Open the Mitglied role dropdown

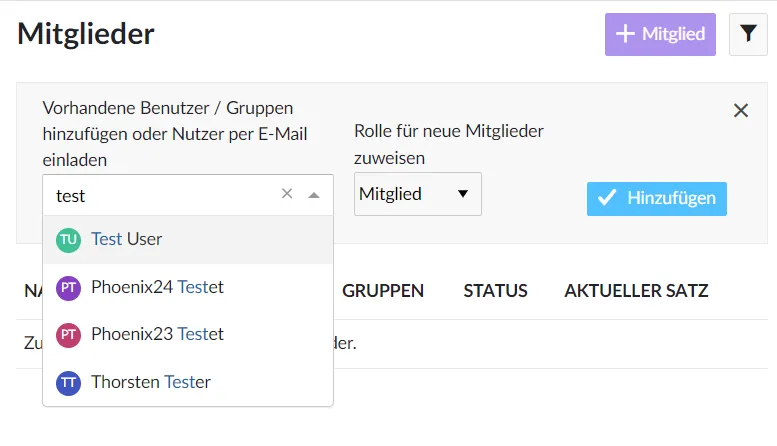[x=418, y=194]
